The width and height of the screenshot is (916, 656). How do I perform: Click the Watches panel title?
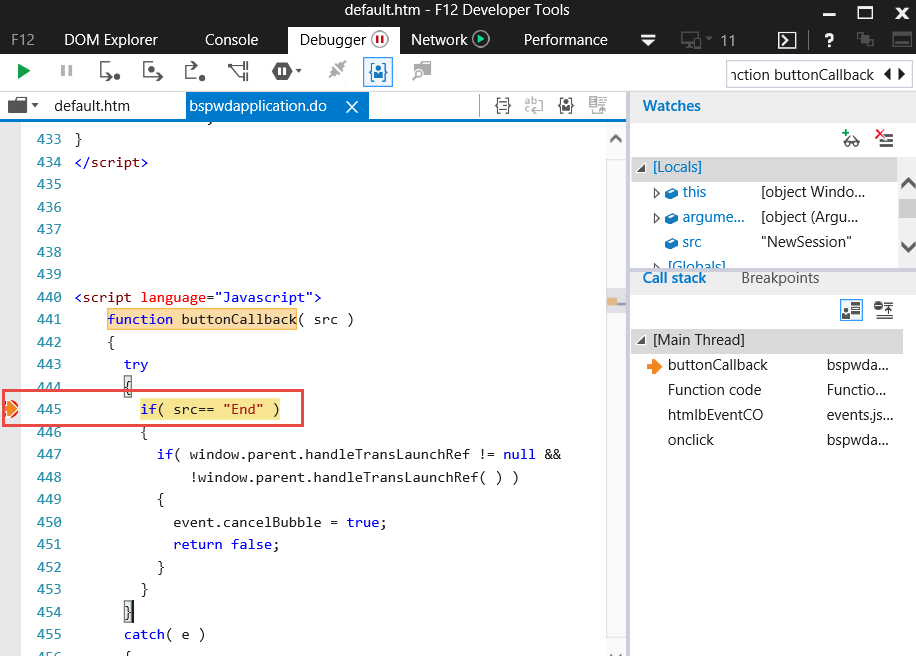pos(671,106)
